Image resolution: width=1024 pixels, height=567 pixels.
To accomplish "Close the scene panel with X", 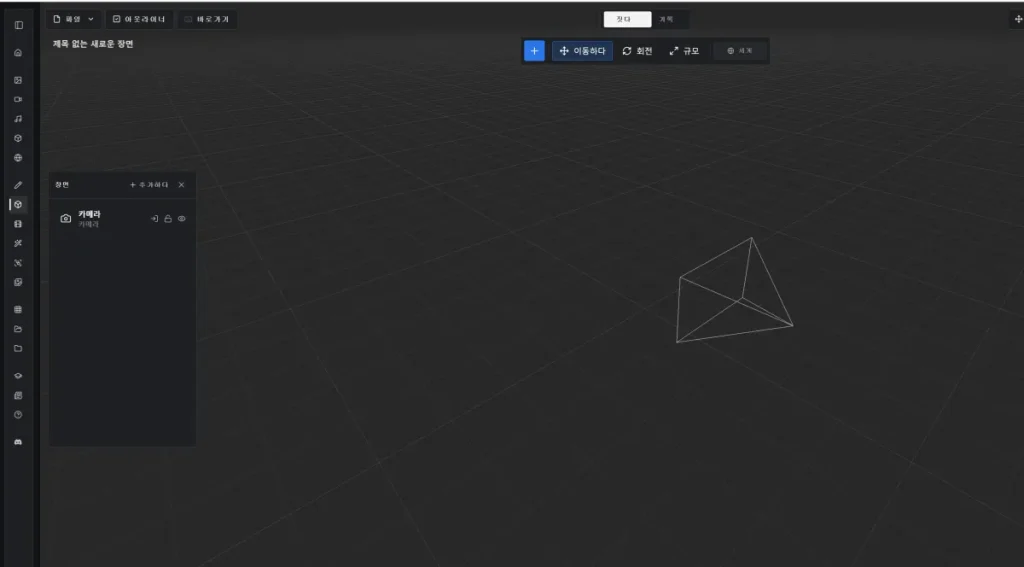I will click(182, 185).
